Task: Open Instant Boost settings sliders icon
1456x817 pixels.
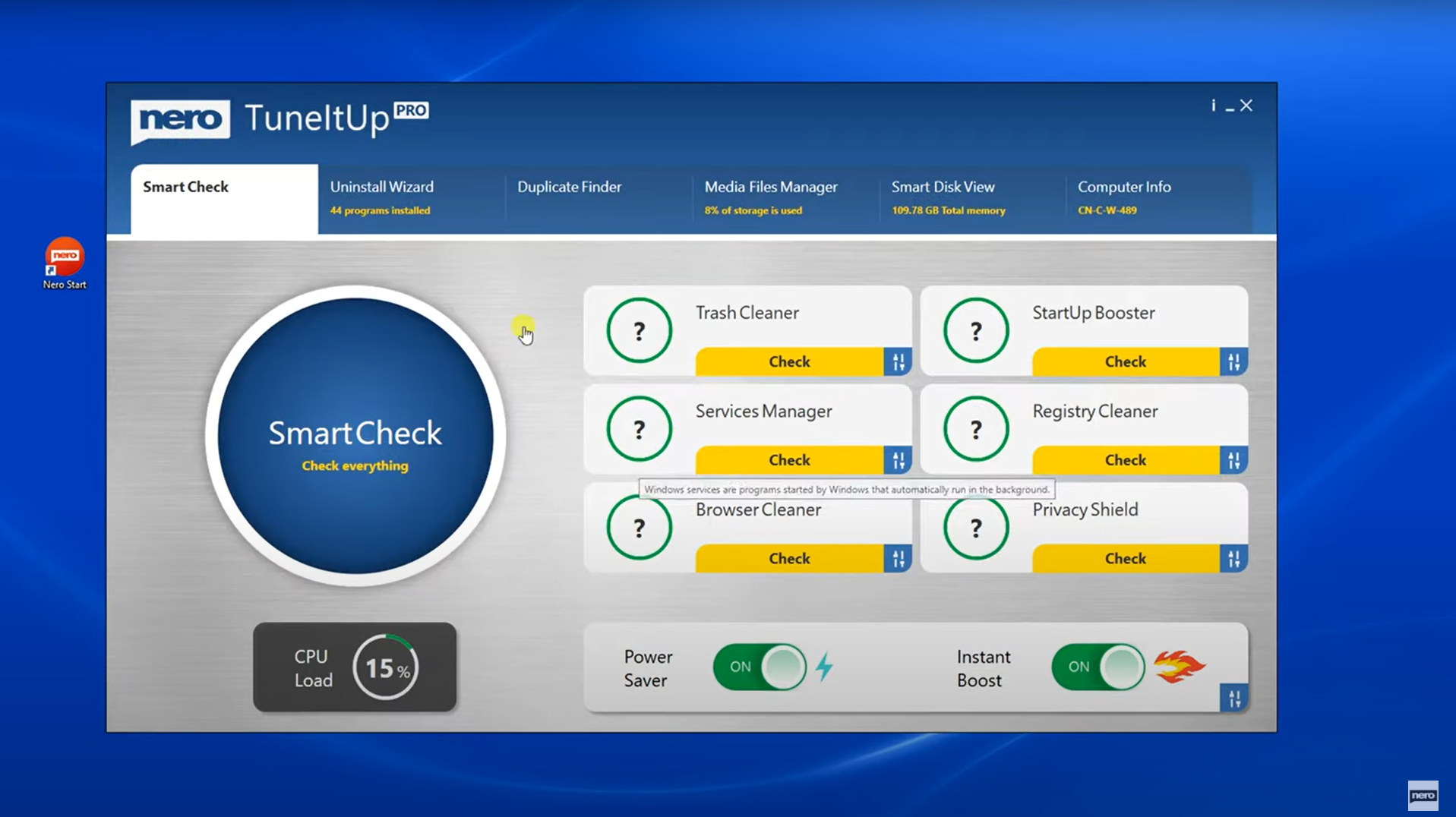Action: click(1234, 698)
